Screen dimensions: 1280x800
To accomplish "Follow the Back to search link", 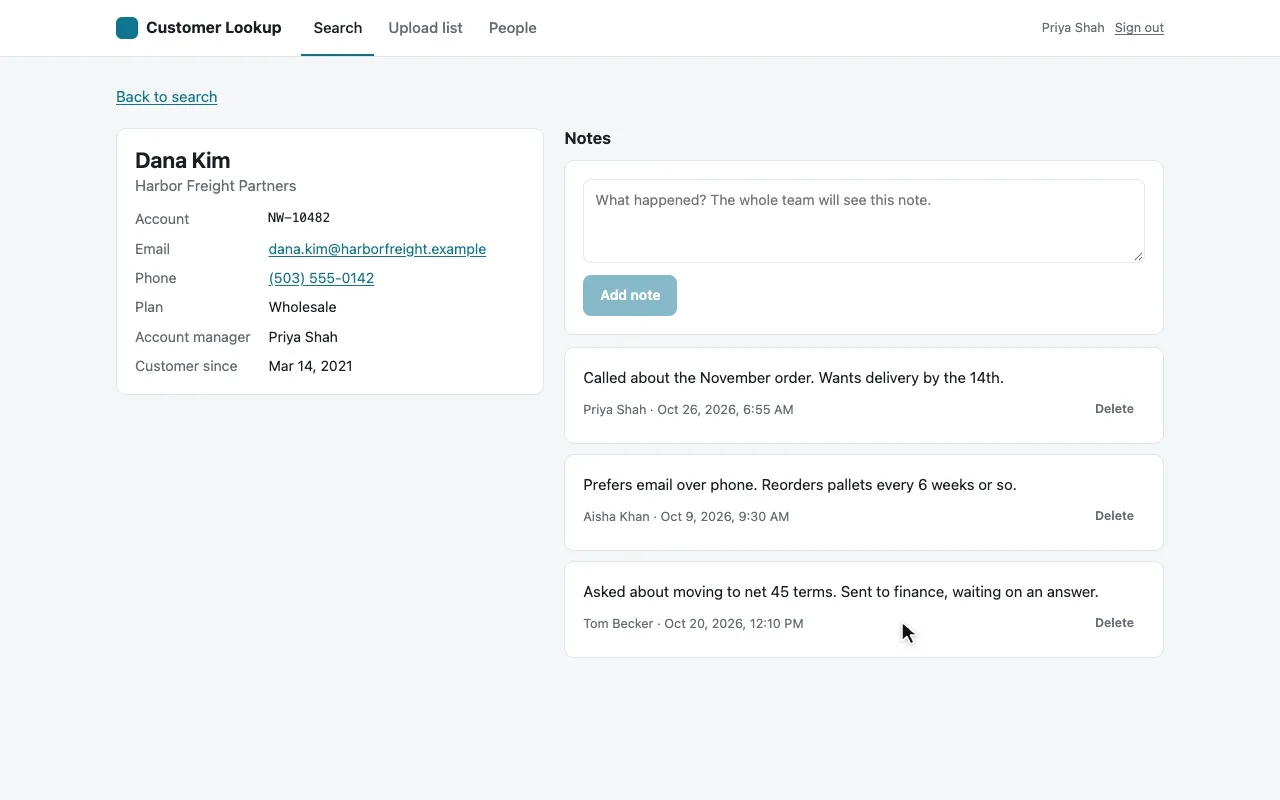I will [x=167, y=97].
